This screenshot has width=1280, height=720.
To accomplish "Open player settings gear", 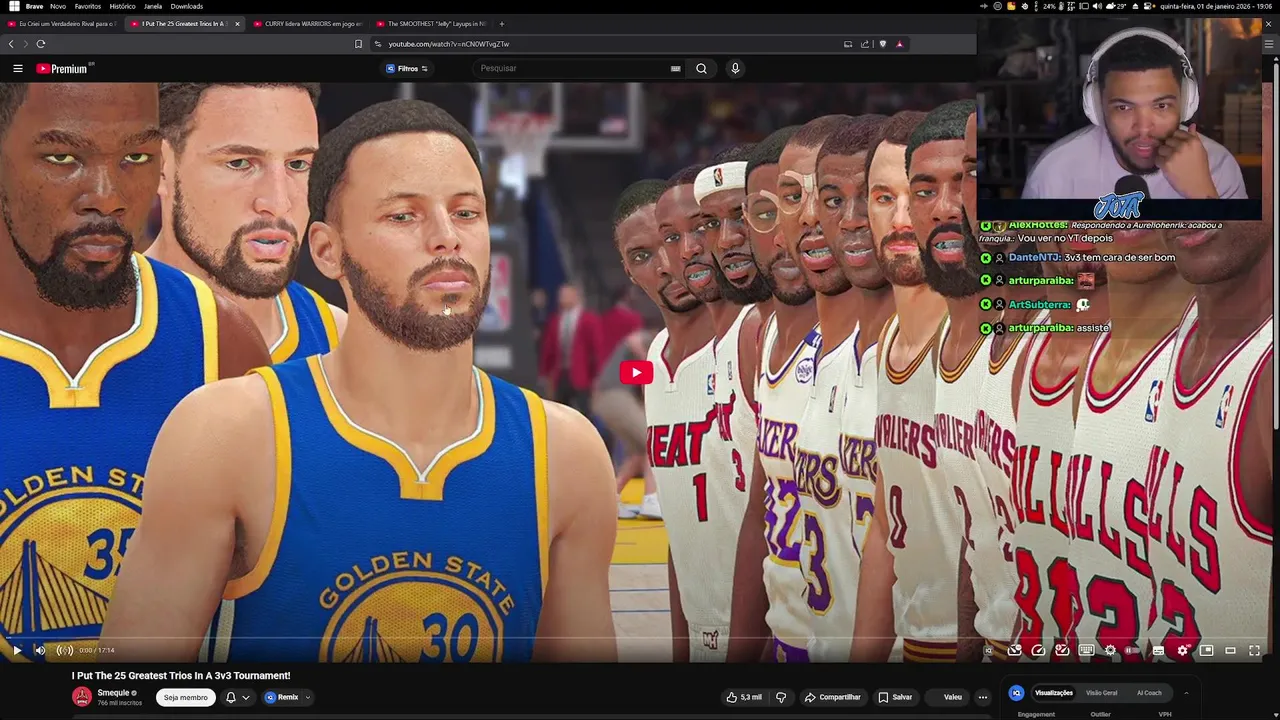I will pyautogui.click(x=1182, y=650).
